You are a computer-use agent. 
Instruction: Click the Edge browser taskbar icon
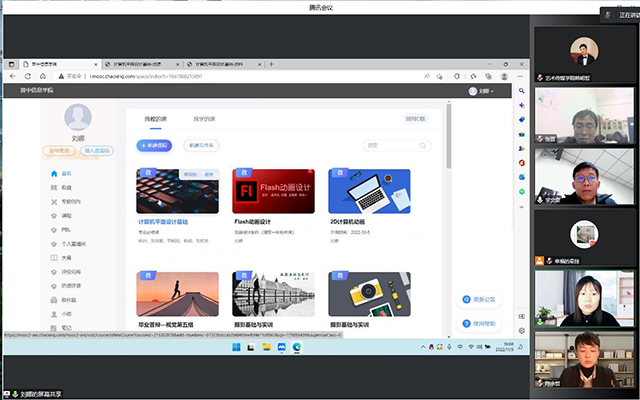pos(297,347)
